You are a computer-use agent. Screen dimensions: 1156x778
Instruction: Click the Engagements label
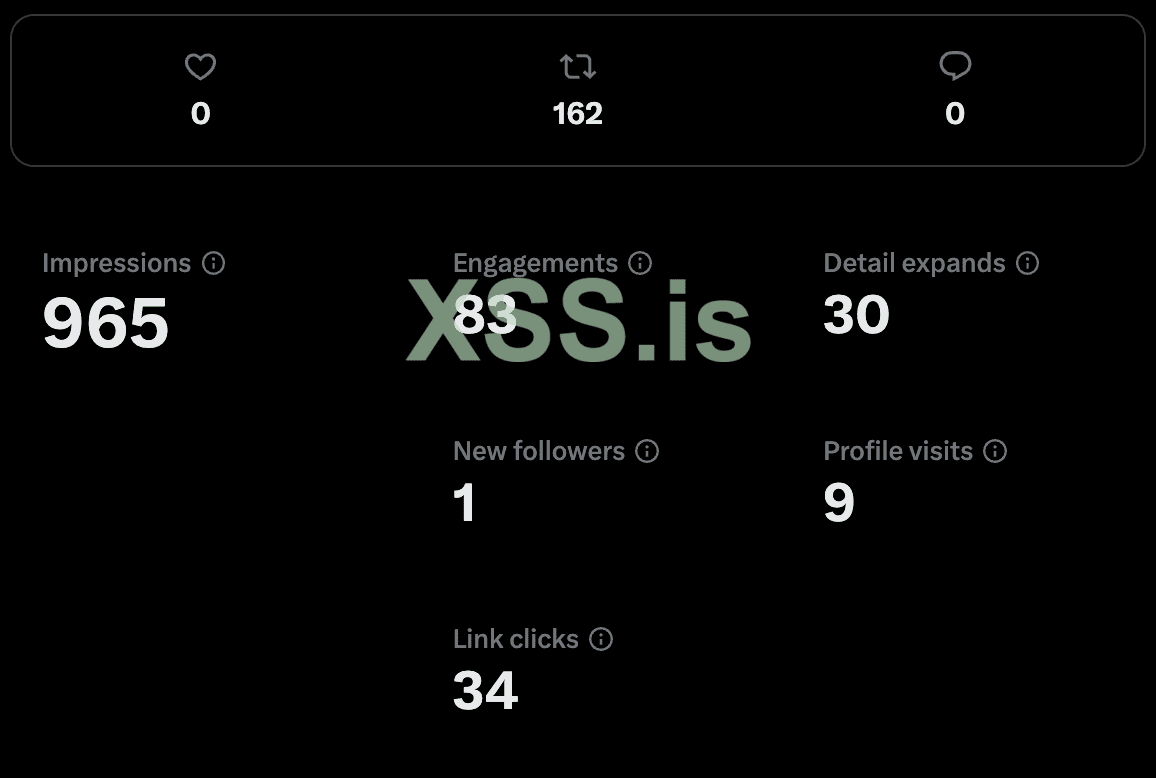(x=535, y=263)
